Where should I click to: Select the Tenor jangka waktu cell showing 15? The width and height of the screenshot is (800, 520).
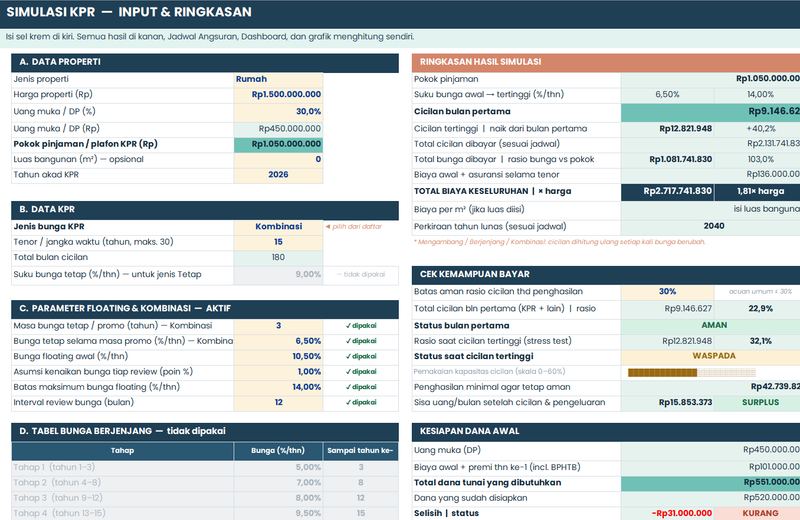[x=278, y=242]
